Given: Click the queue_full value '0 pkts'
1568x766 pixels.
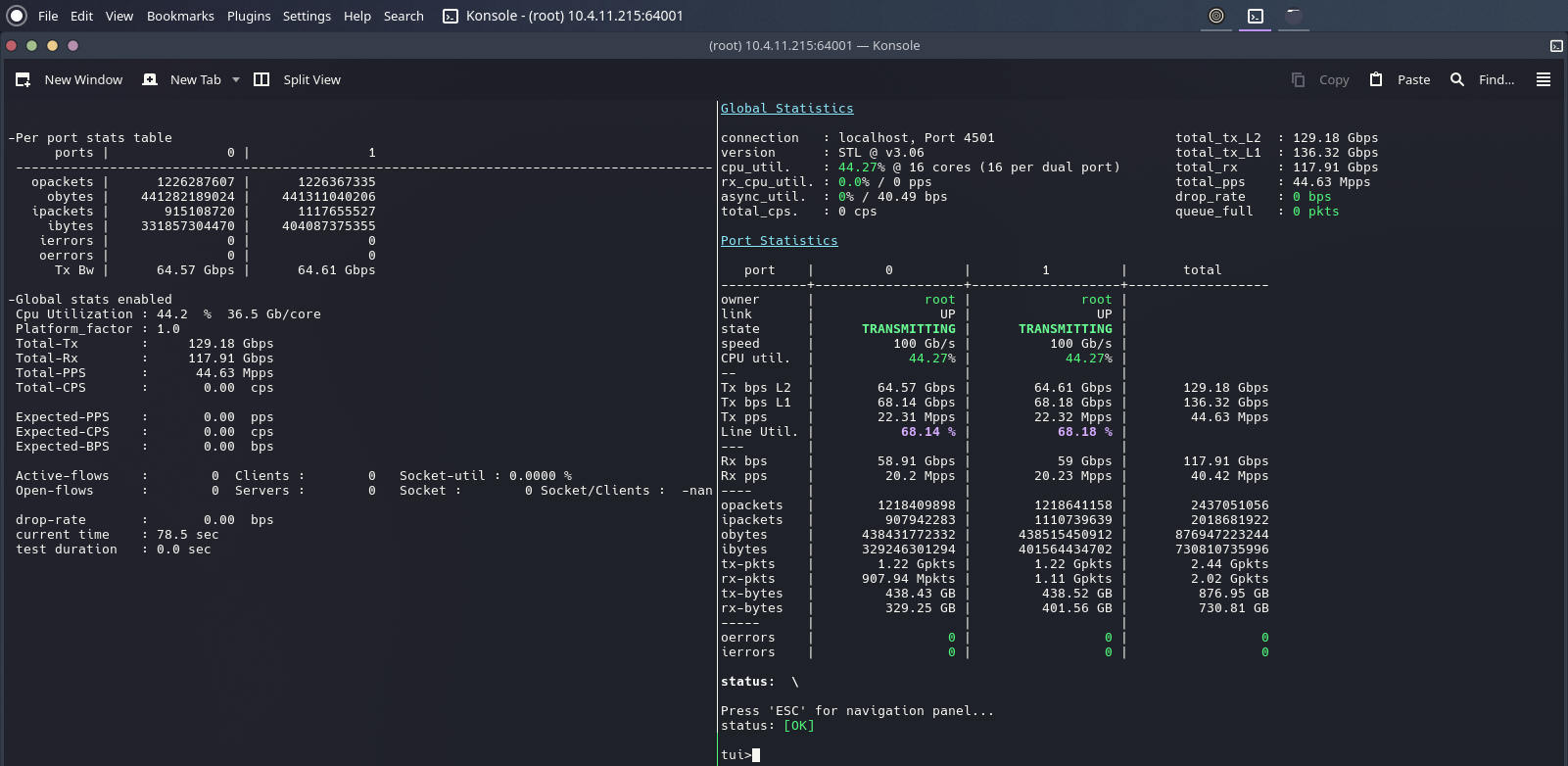Looking at the screenshot, I should (1316, 212).
